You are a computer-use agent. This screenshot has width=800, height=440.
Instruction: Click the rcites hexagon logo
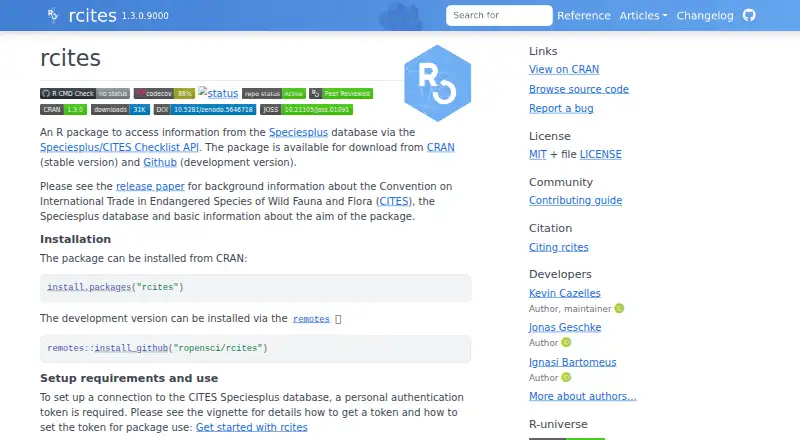click(438, 83)
